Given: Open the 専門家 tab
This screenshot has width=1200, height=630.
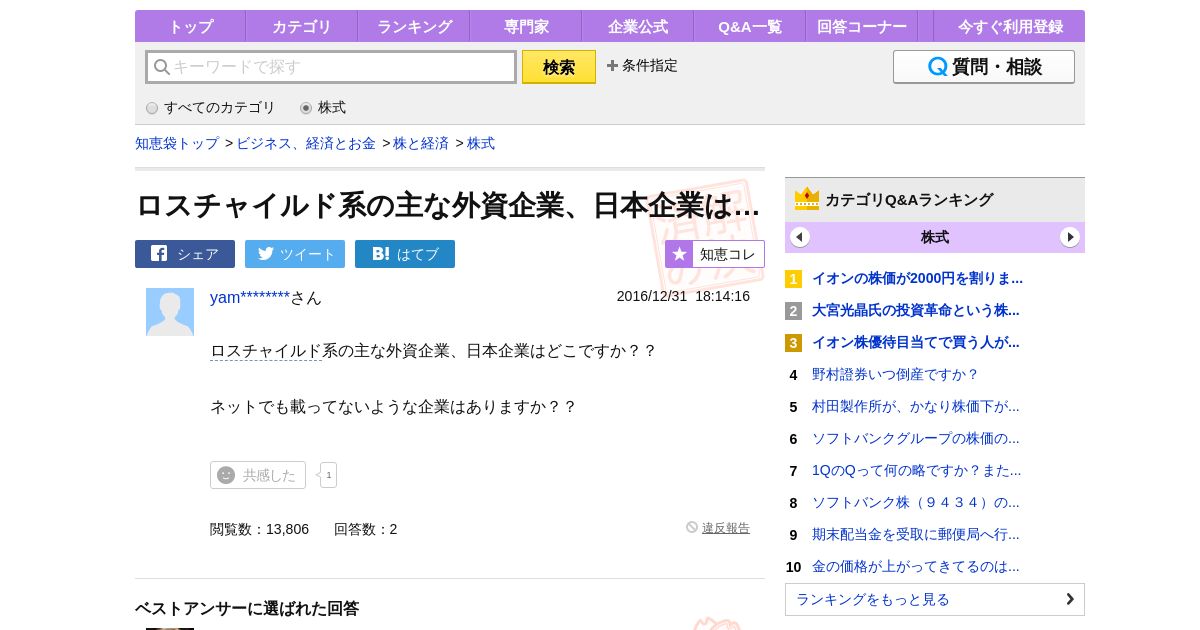Looking at the screenshot, I should click(x=526, y=27).
